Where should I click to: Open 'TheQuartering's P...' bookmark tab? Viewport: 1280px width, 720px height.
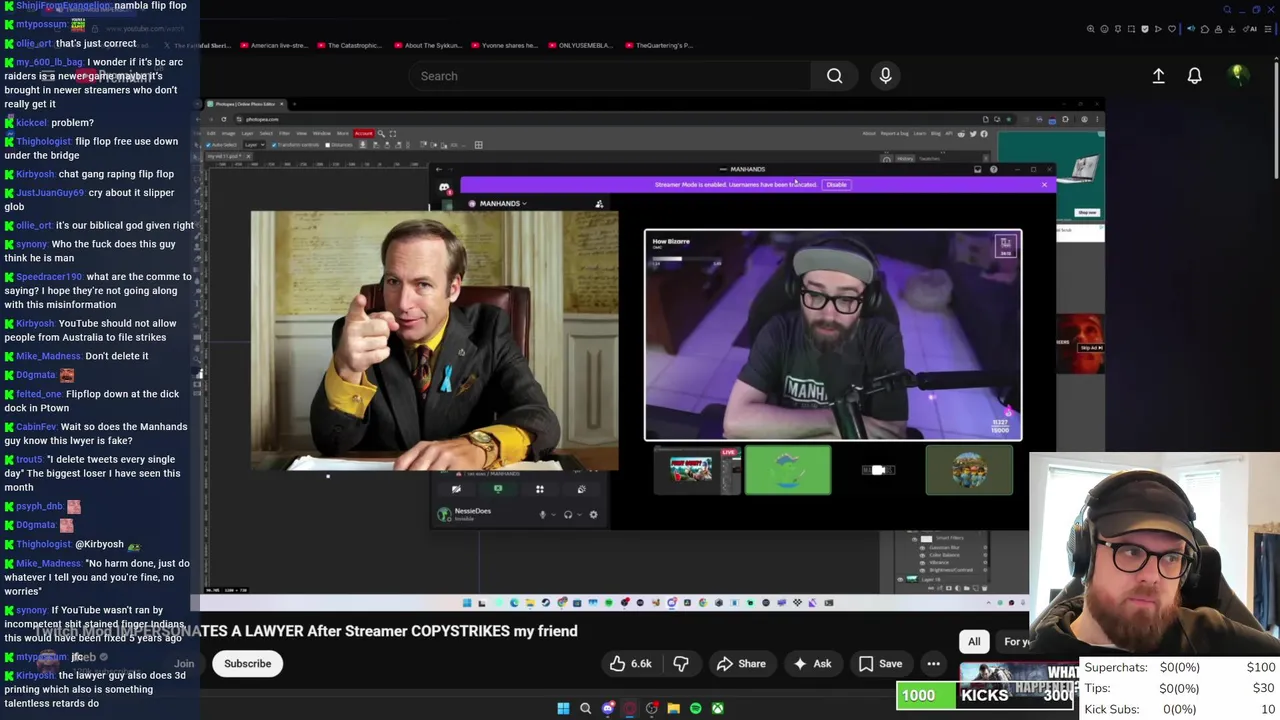[658, 45]
